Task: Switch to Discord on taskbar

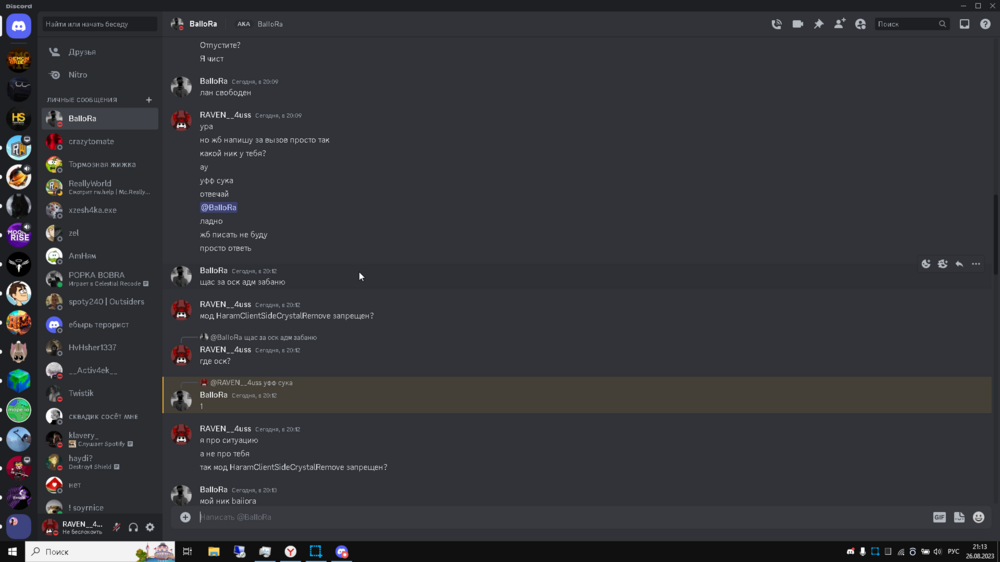Action: pos(342,552)
